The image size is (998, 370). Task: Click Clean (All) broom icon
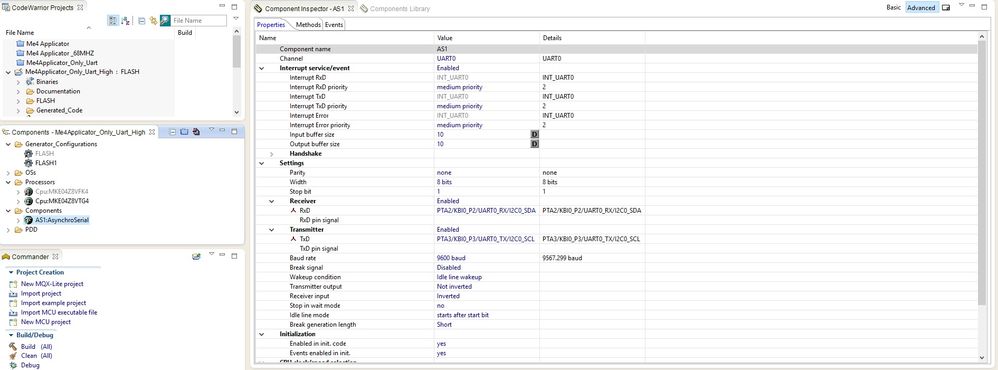(x=13, y=356)
